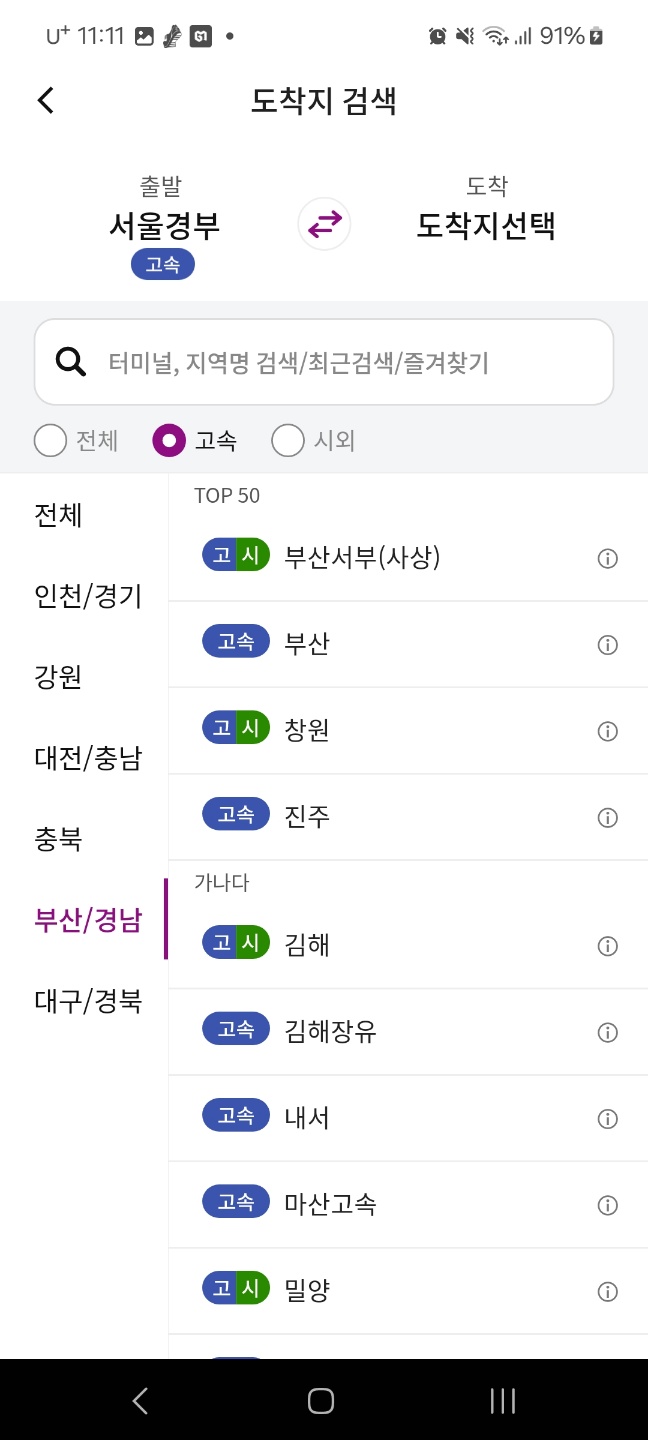Tap the back arrow at top left
Screen dimensions: 648x1440
pyautogui.click(x=44, y=100)
